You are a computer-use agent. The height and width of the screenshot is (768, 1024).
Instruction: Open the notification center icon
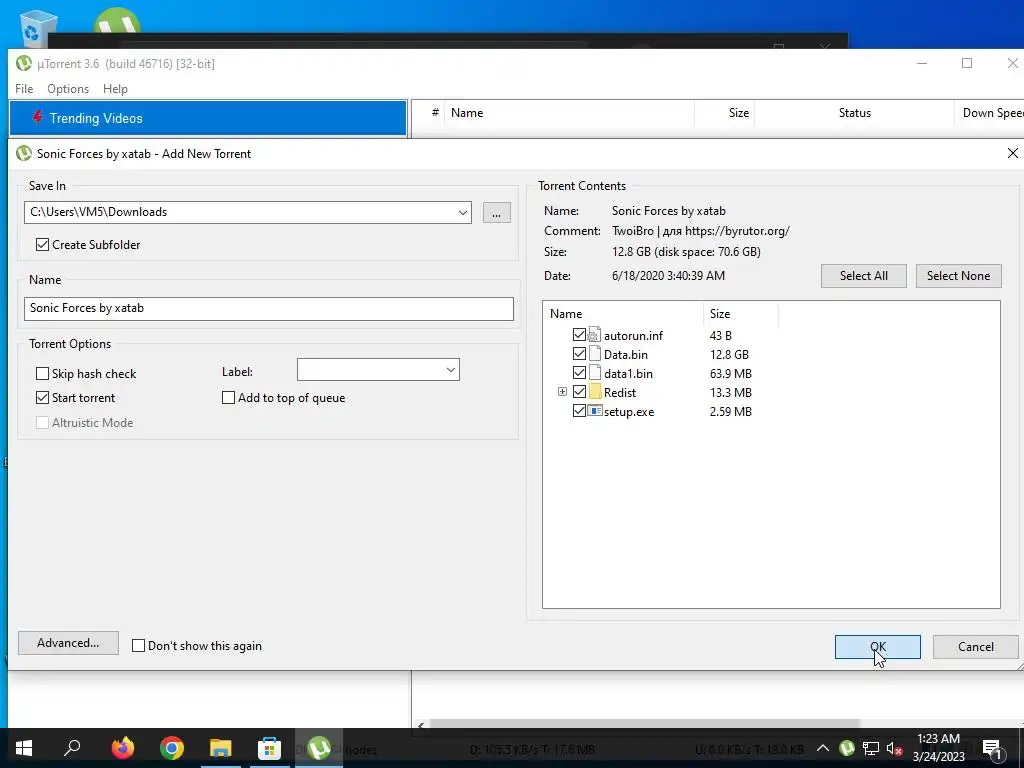[x=991, y=748]
